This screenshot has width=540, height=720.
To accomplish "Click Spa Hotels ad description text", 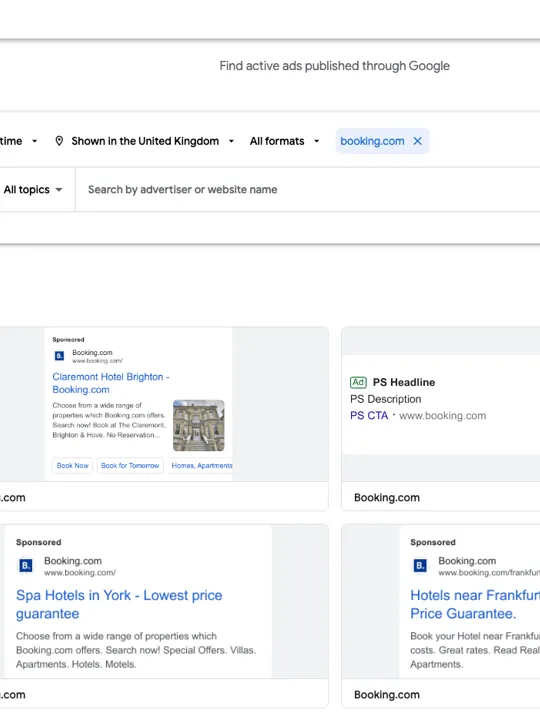I will [136, 650].
